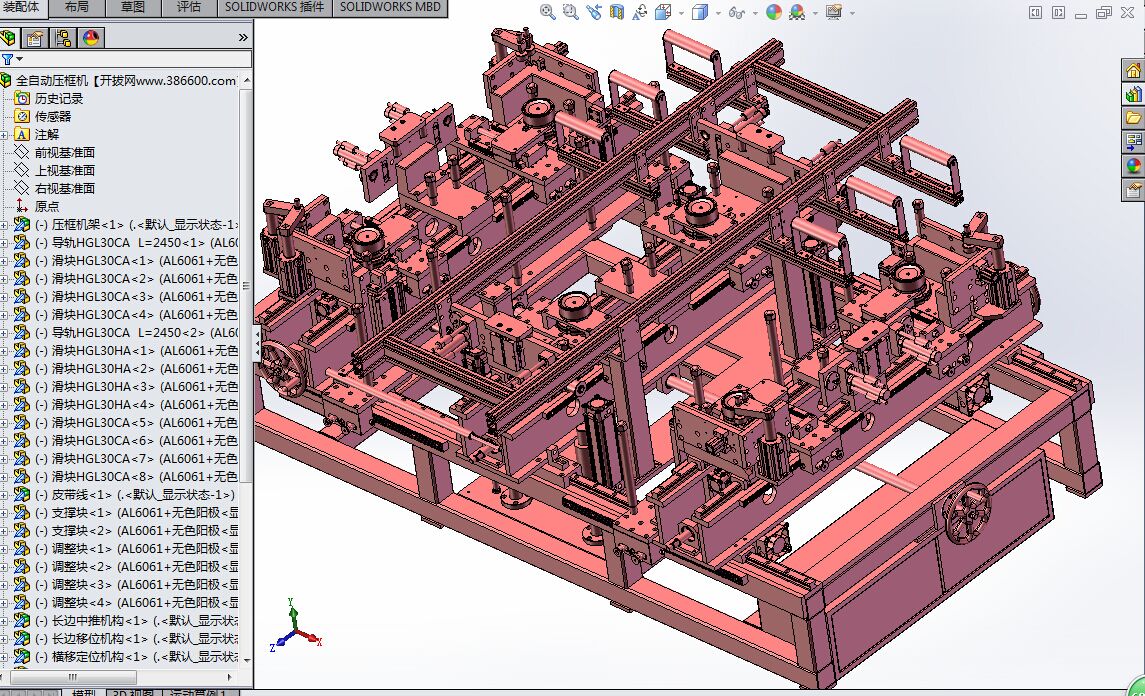Open the File Explorer folder icon in task pane
Viewport: 1145px width, 696px height.
click(1133, 118)
